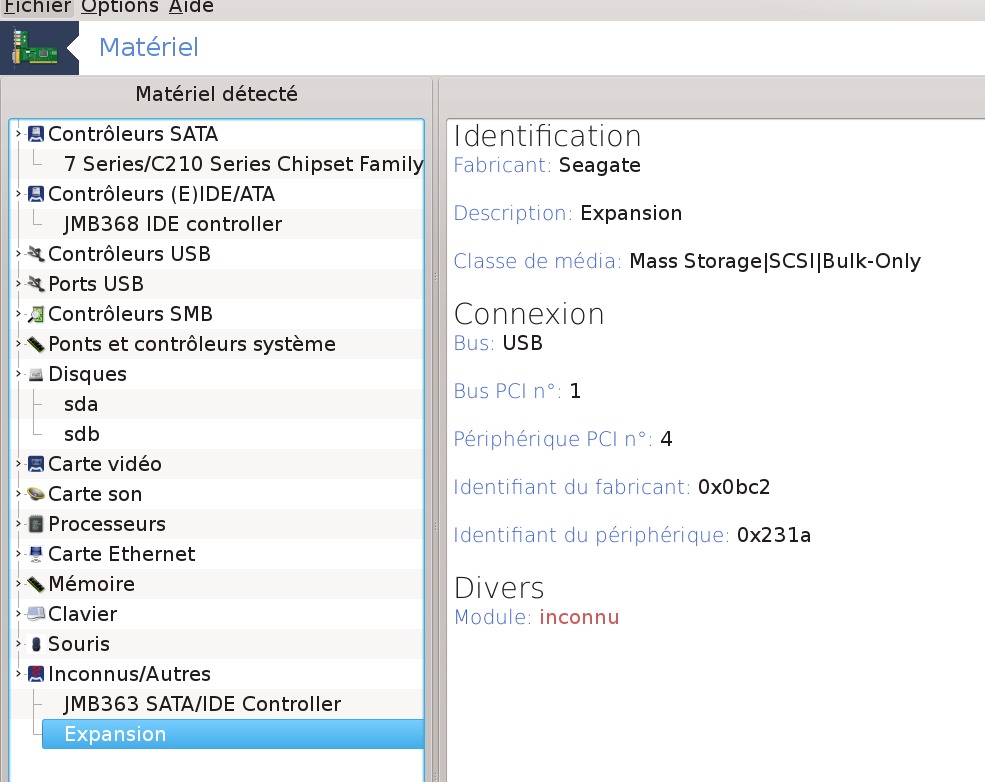Expand the Ports USB tree arrow
Viewport: 985px width, 782px height.
coord(18,284)
